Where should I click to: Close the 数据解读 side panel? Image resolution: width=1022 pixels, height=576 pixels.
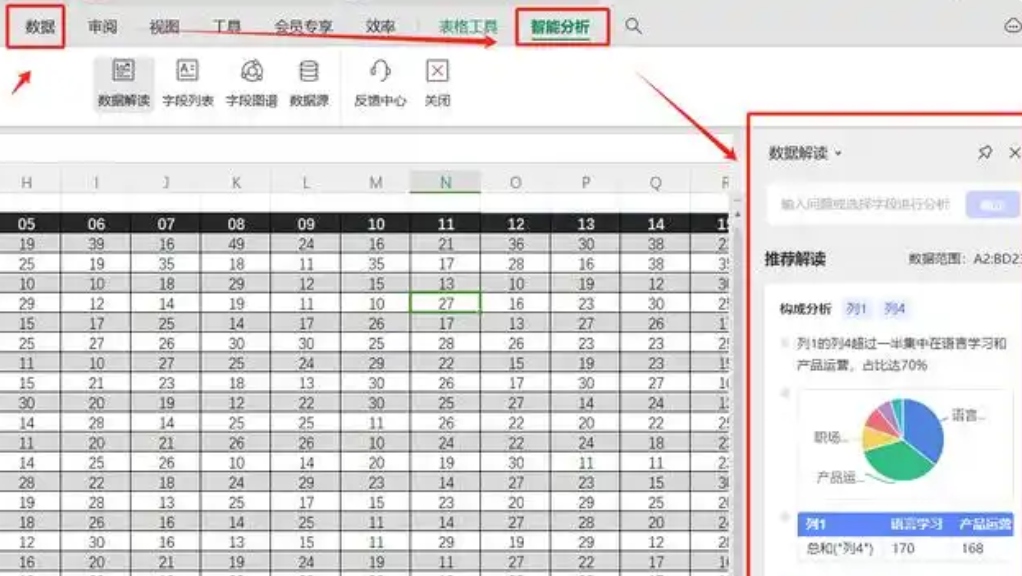coord(1014,153)
